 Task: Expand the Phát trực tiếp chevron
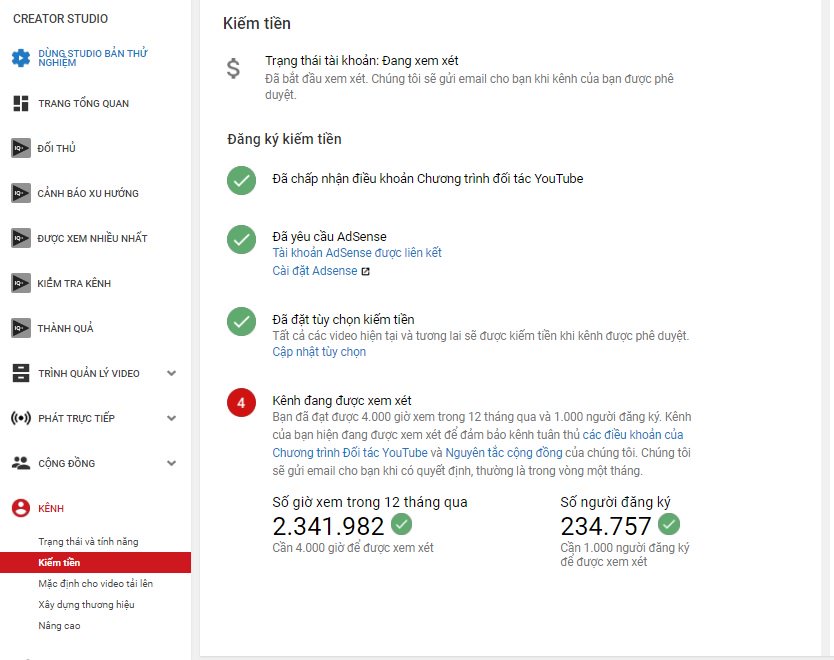pos(171,418)
